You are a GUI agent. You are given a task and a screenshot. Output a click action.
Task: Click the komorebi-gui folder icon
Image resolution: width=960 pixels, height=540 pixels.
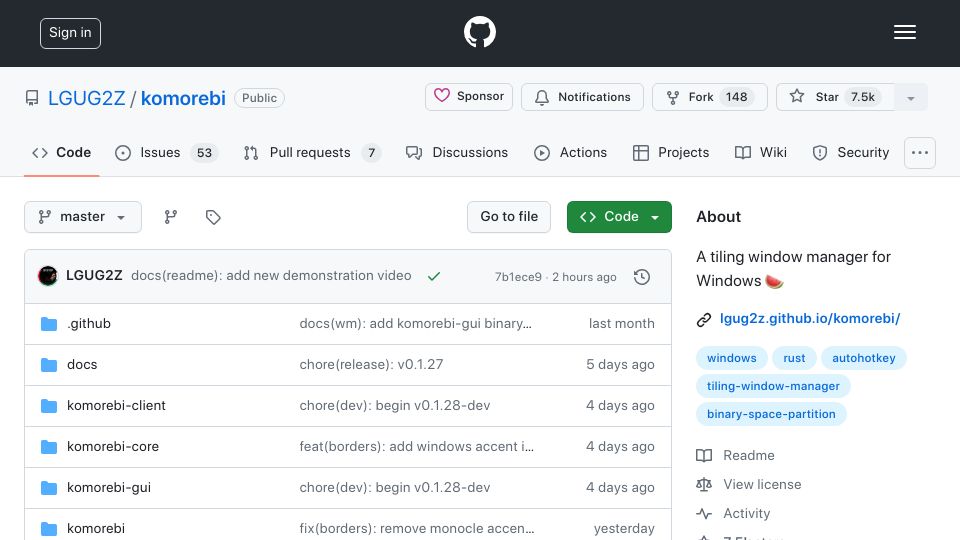tap(49, 488)
